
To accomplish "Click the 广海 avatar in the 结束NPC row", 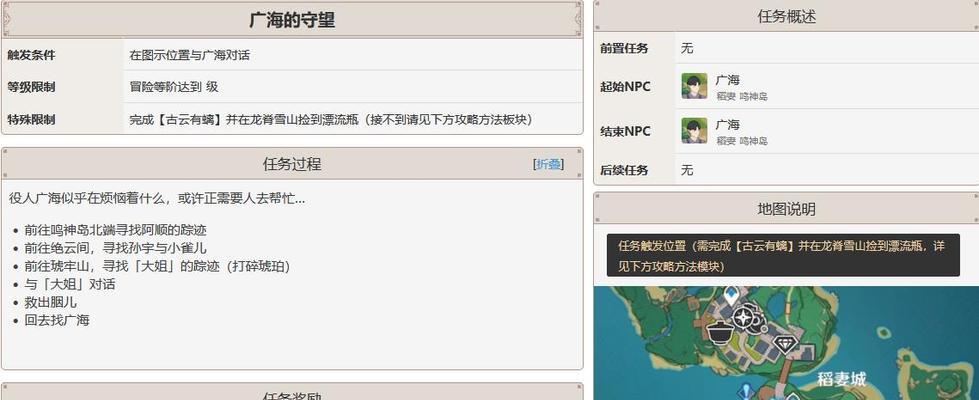I will click(x=694, y=131).
